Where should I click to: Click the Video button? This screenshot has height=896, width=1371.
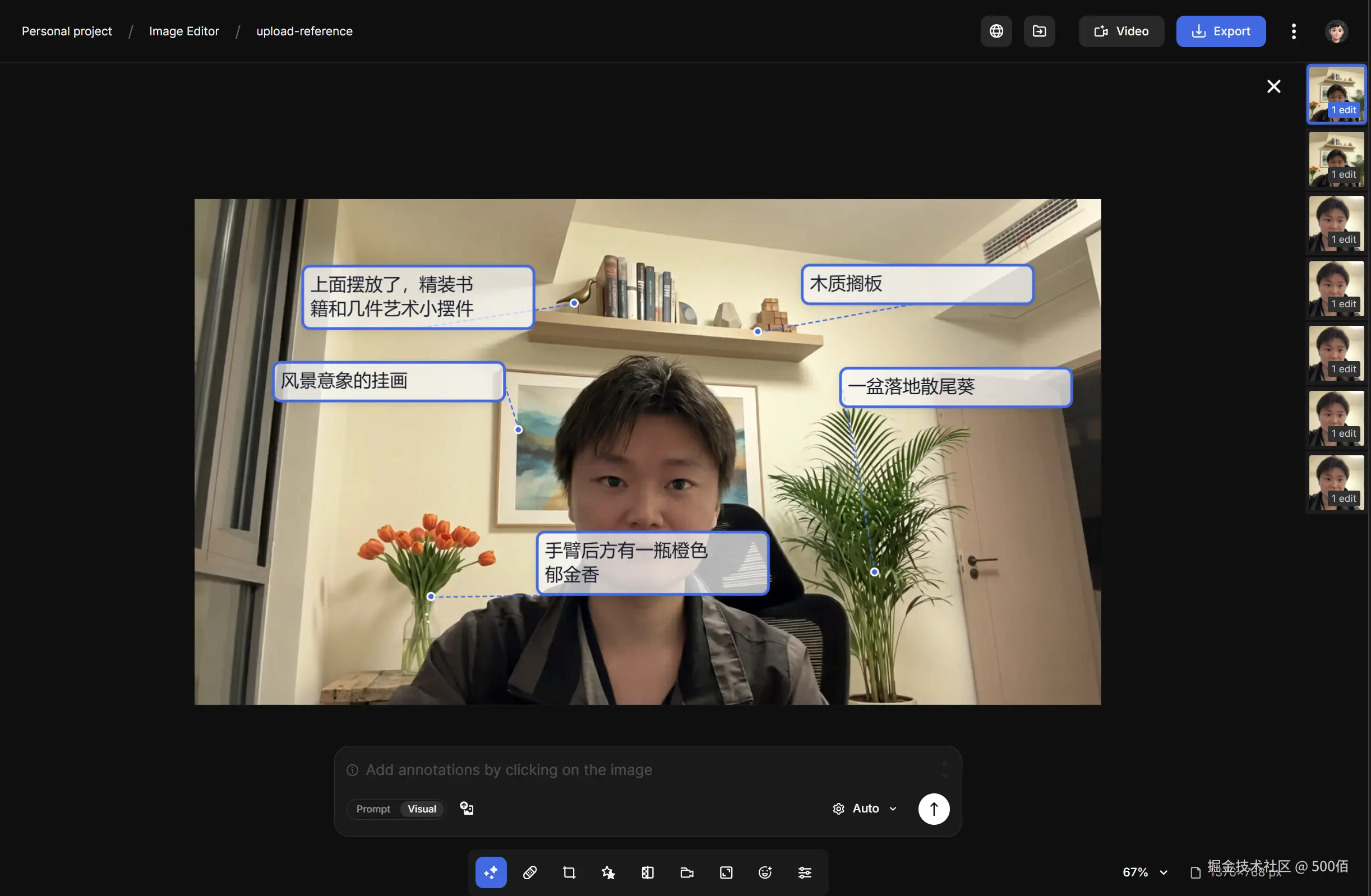point(1121,31)
